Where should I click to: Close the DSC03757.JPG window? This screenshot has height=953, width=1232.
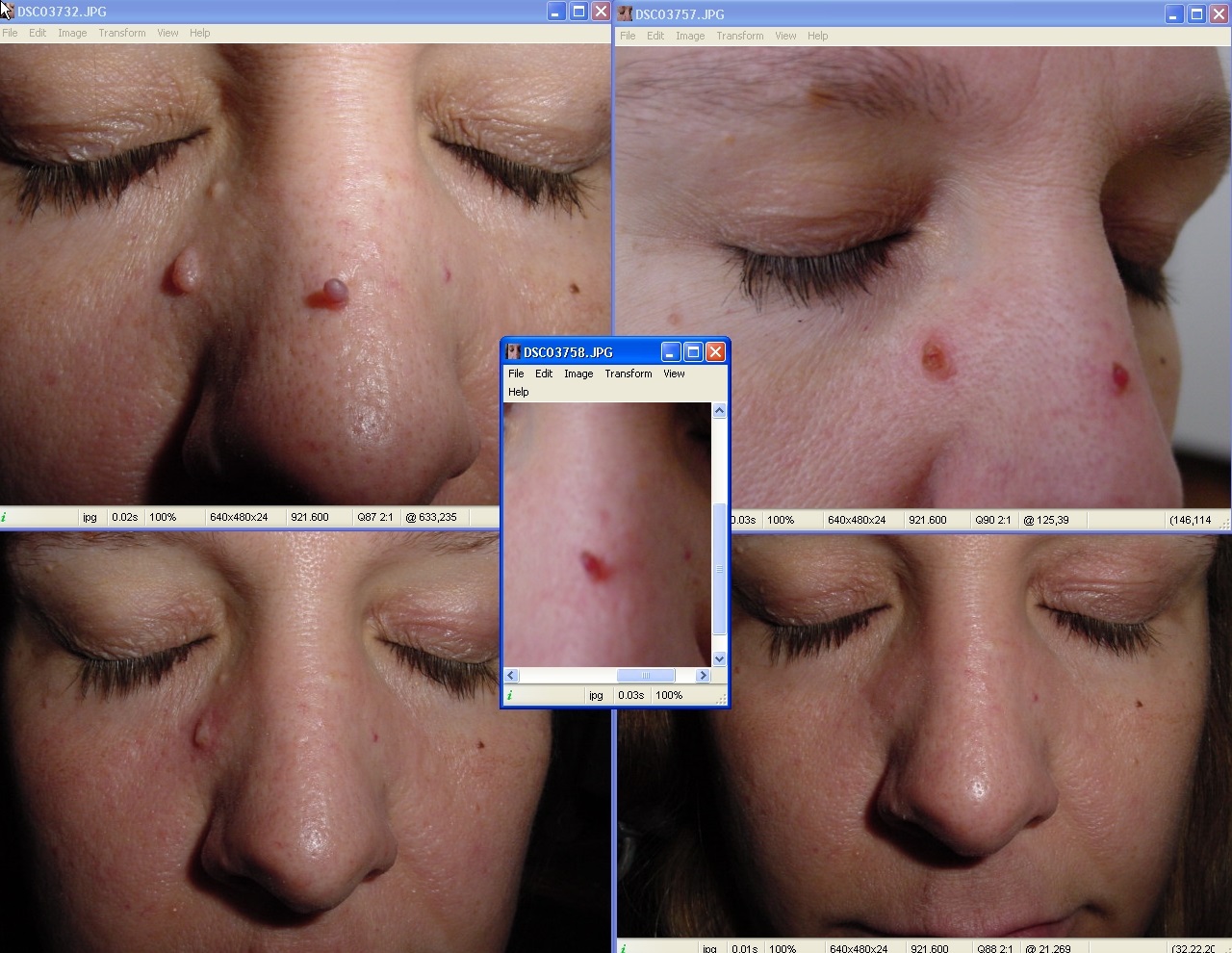[1219, 14]
